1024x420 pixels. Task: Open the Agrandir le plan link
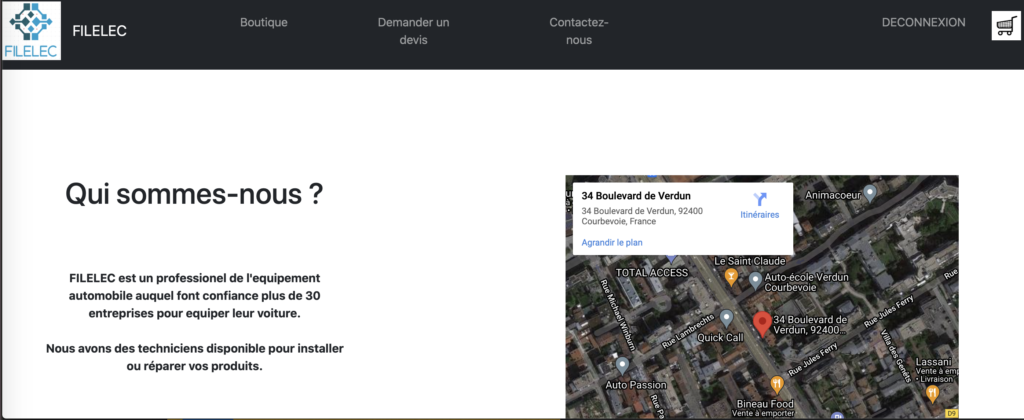(612, 242)
